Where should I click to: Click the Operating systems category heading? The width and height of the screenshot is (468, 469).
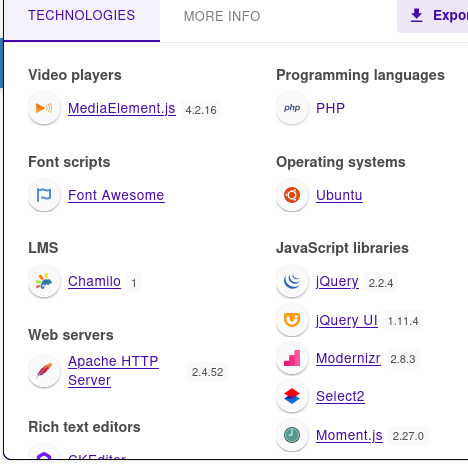(x=341, y=162)
